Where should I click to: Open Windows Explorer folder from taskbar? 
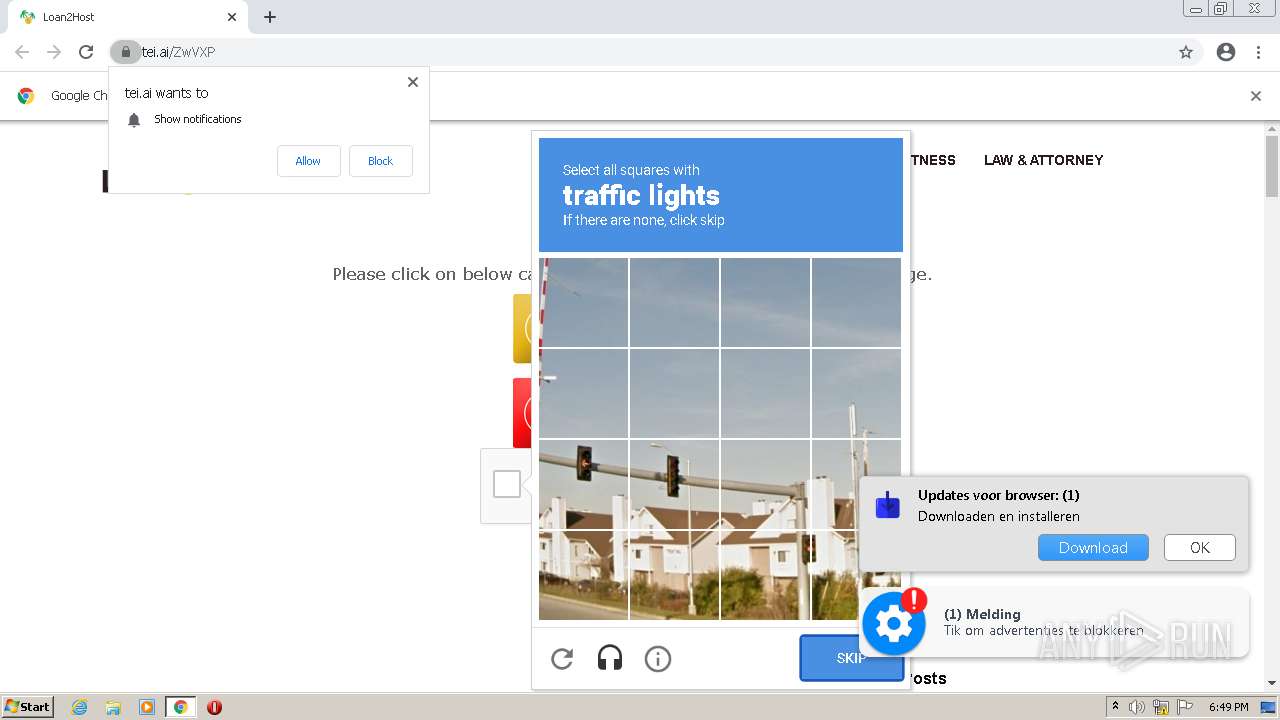point(113,707)
